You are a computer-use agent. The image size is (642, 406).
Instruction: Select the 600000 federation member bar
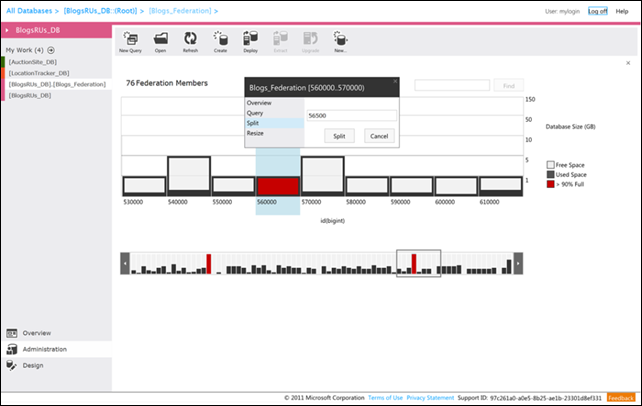tap(456, 186)
